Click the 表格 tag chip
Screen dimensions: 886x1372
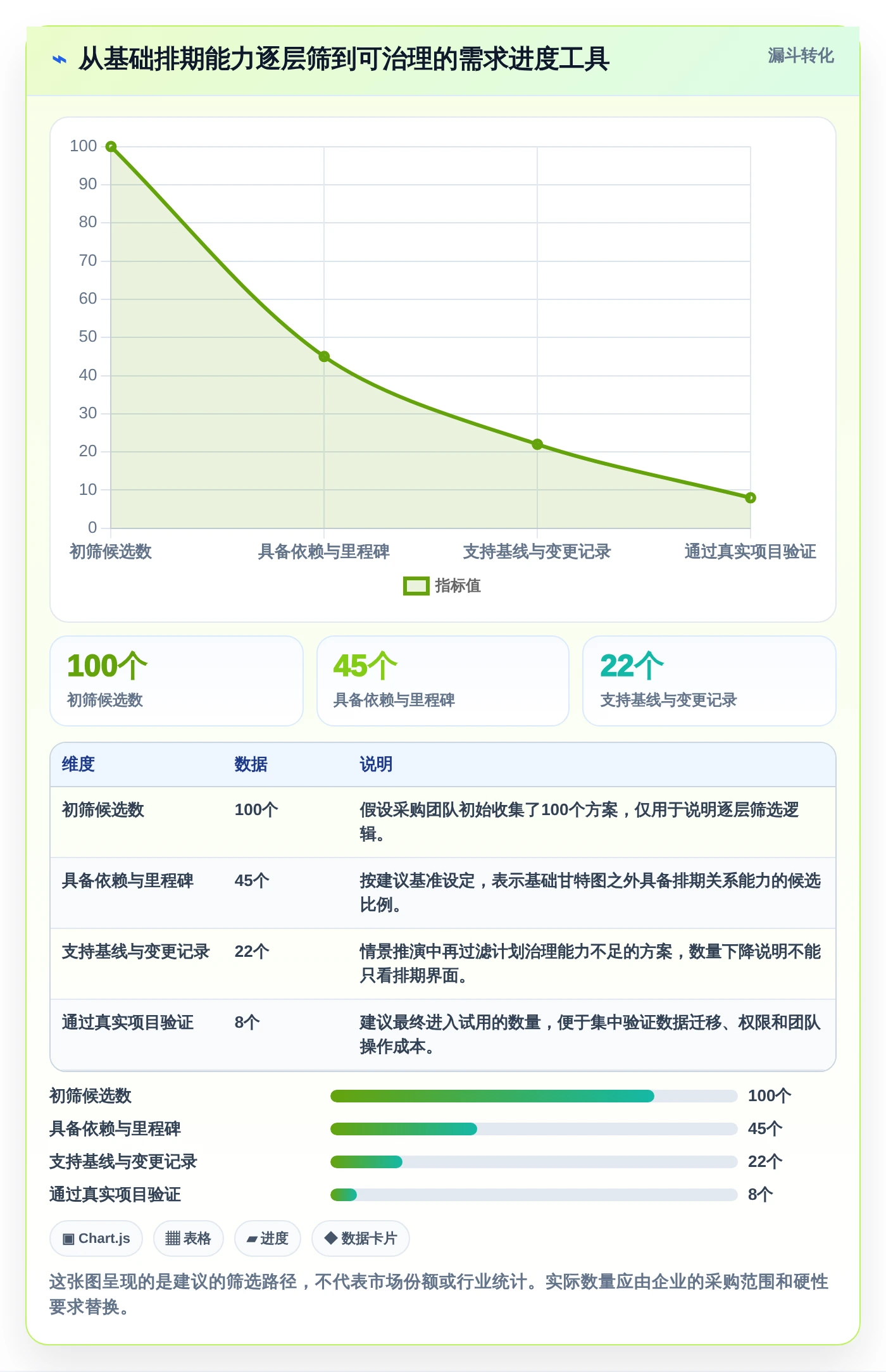(189, 1238)
